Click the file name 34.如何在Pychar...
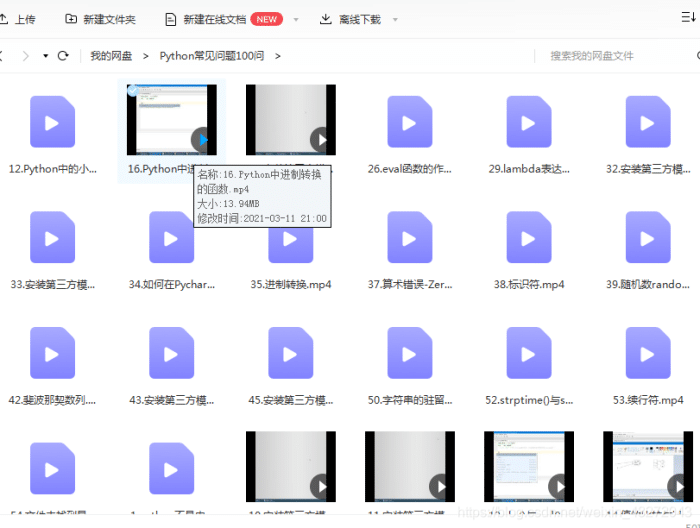This screenshot has width=700, height=528. [x=171, y=285]
